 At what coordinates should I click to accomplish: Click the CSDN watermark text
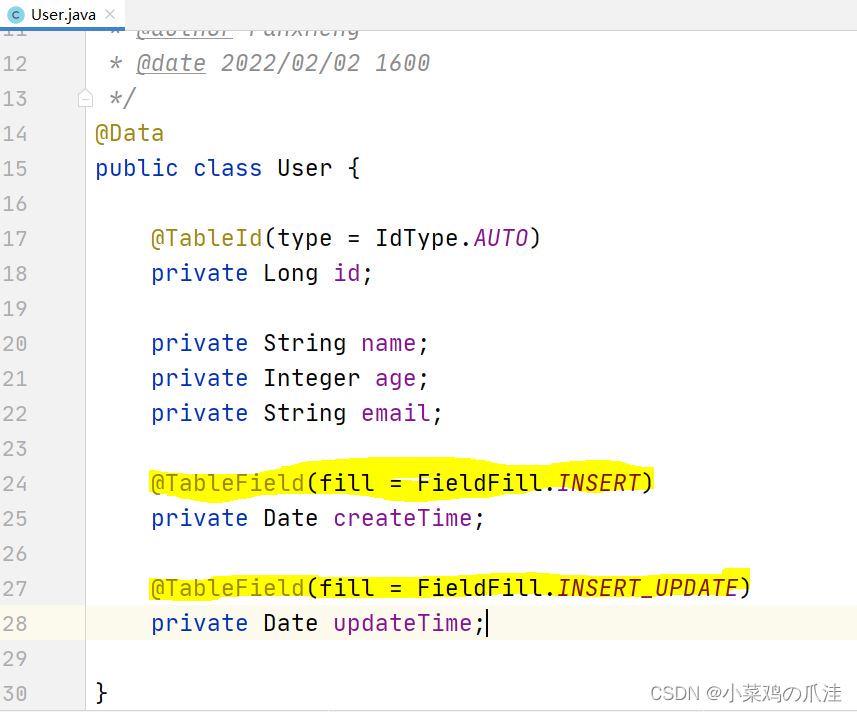(x=746, y=692)
